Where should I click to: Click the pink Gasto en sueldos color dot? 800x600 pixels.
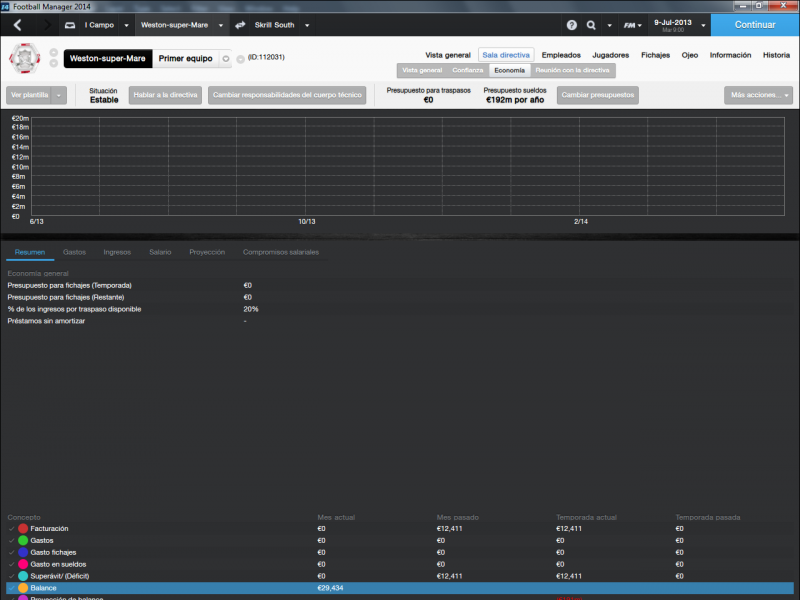(23, 564)
